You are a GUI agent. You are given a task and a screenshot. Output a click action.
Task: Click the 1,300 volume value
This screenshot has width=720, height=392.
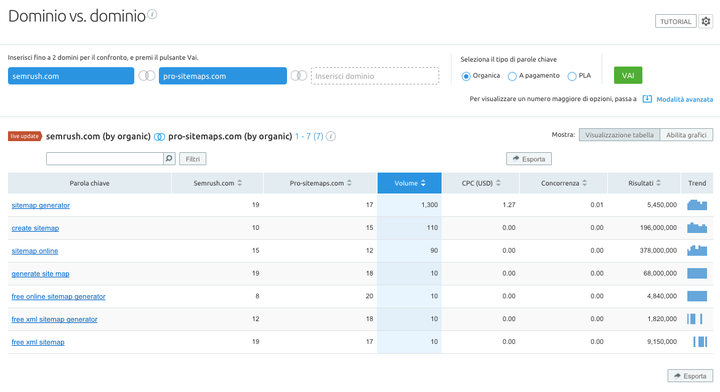[429, 205]
